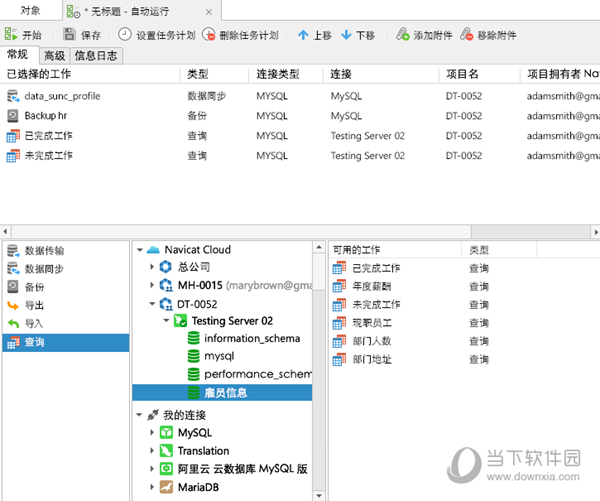Click Add Attachment (添加附件) icon

403,34
